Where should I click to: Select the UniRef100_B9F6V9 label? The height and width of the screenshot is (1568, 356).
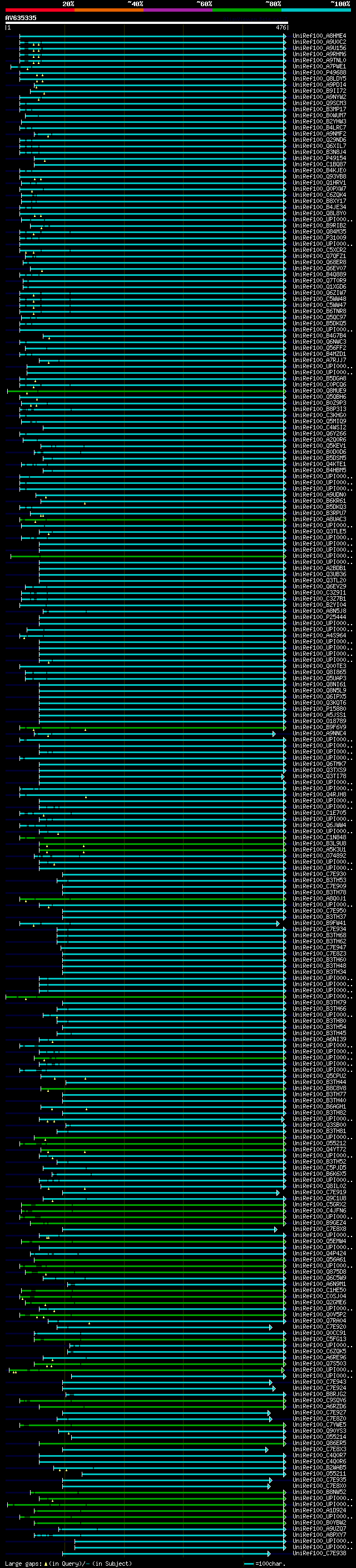319,728
